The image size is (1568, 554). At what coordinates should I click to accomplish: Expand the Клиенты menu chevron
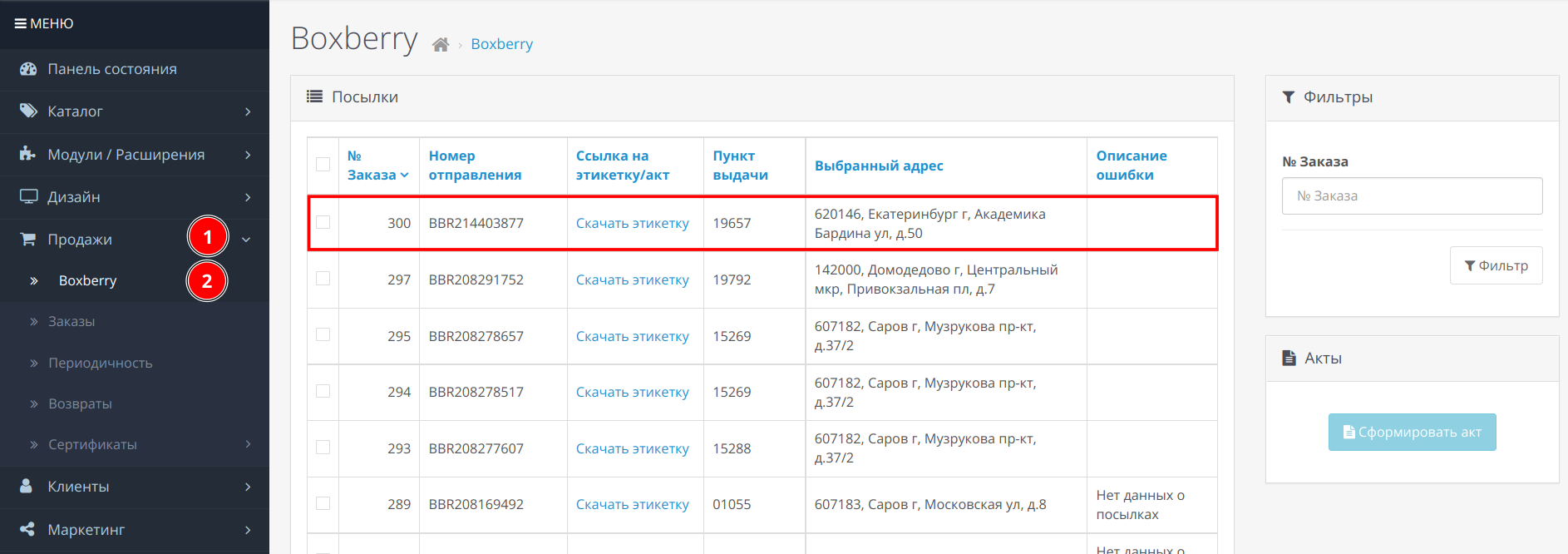pos(248,487)
